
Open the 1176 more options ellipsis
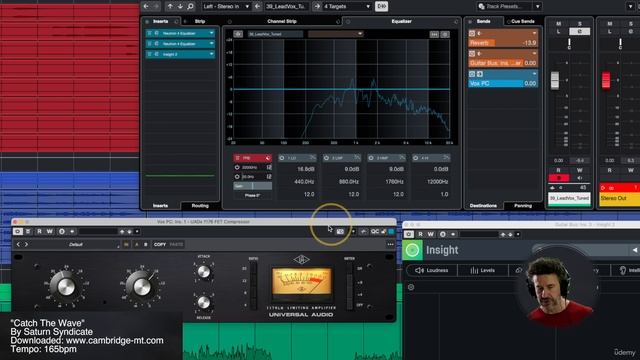[x=390, y=244]
